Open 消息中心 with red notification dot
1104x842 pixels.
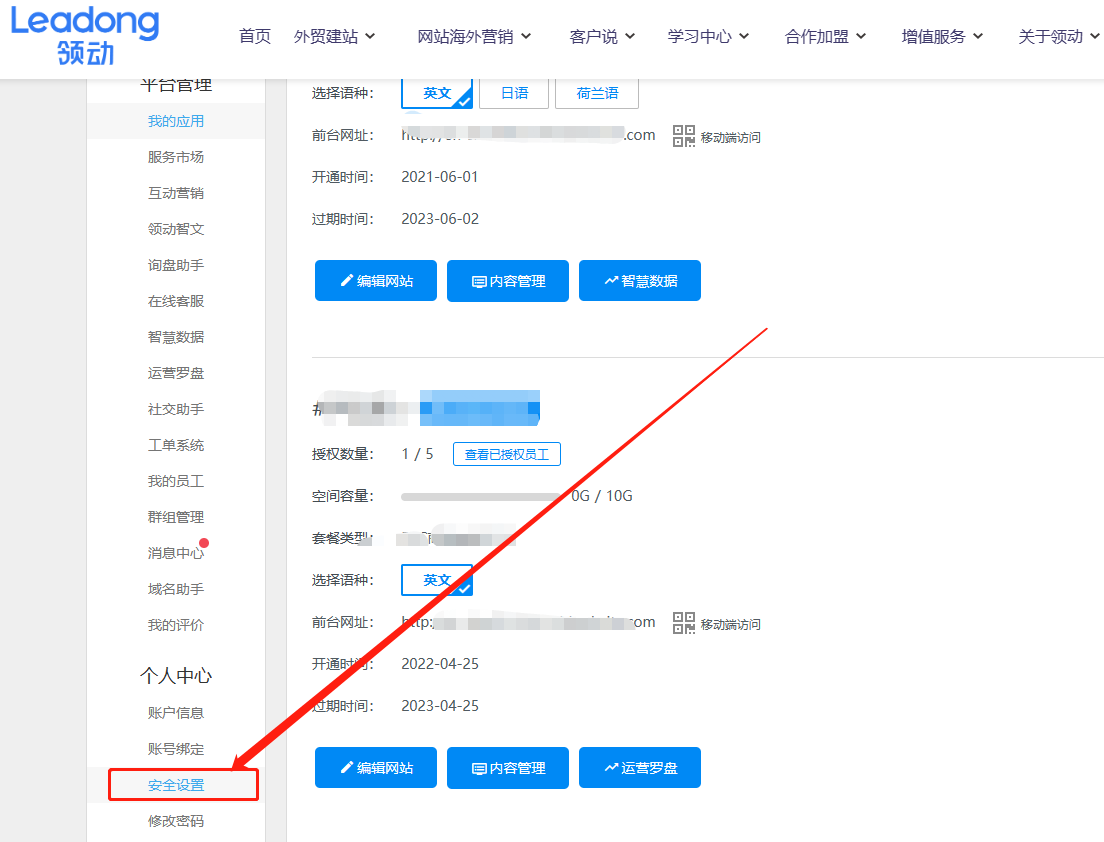tap(176, 552)
